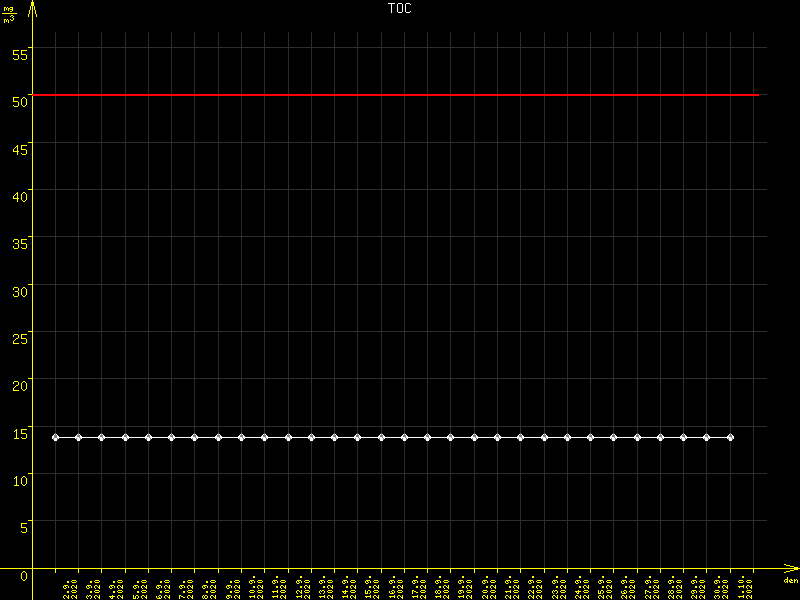Click the TOC chart title
The width and height of the screenshot is (800, 600).
399,8
